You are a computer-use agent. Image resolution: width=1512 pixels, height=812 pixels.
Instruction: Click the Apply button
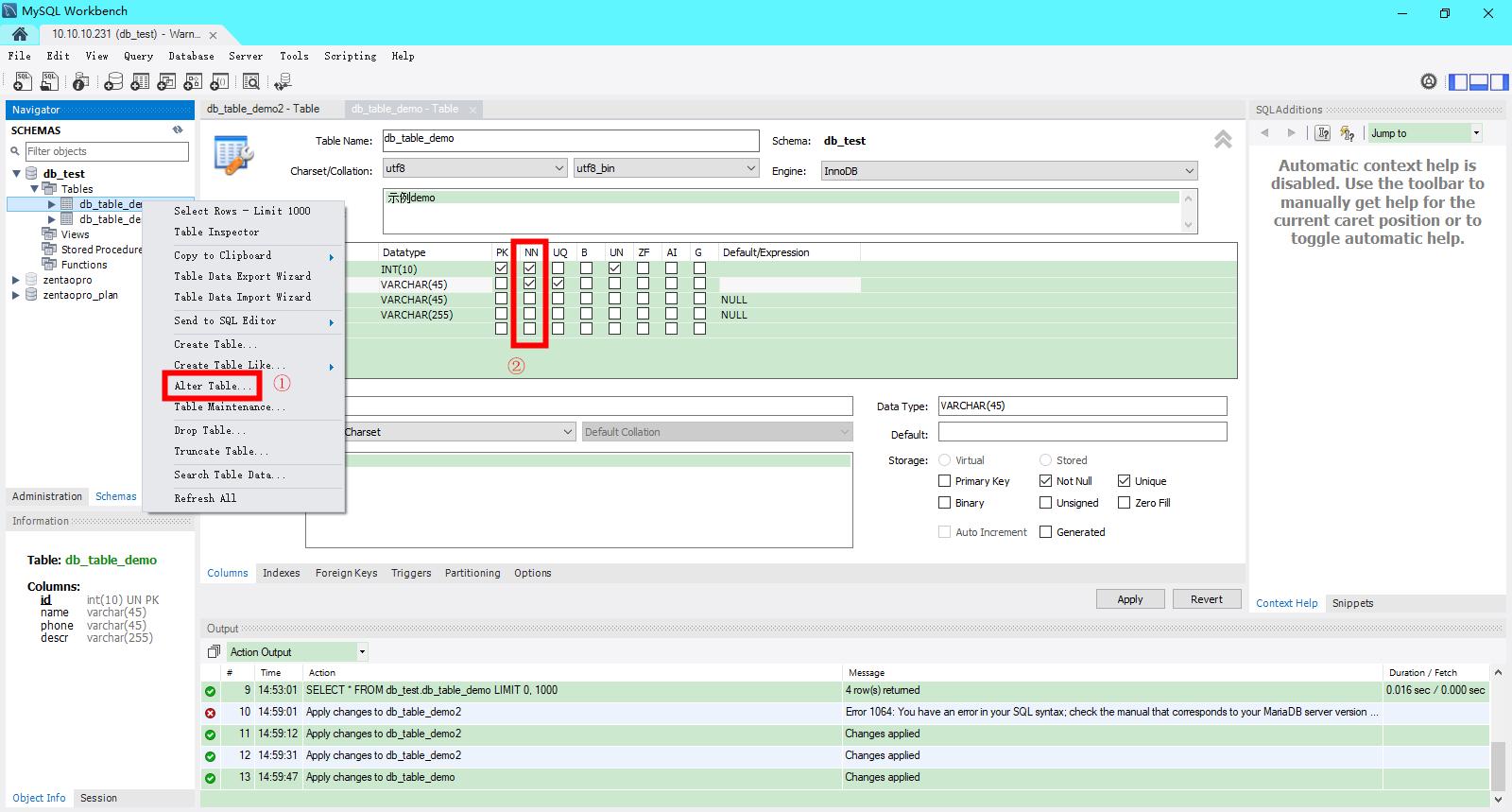click(x=1130, y=599)
